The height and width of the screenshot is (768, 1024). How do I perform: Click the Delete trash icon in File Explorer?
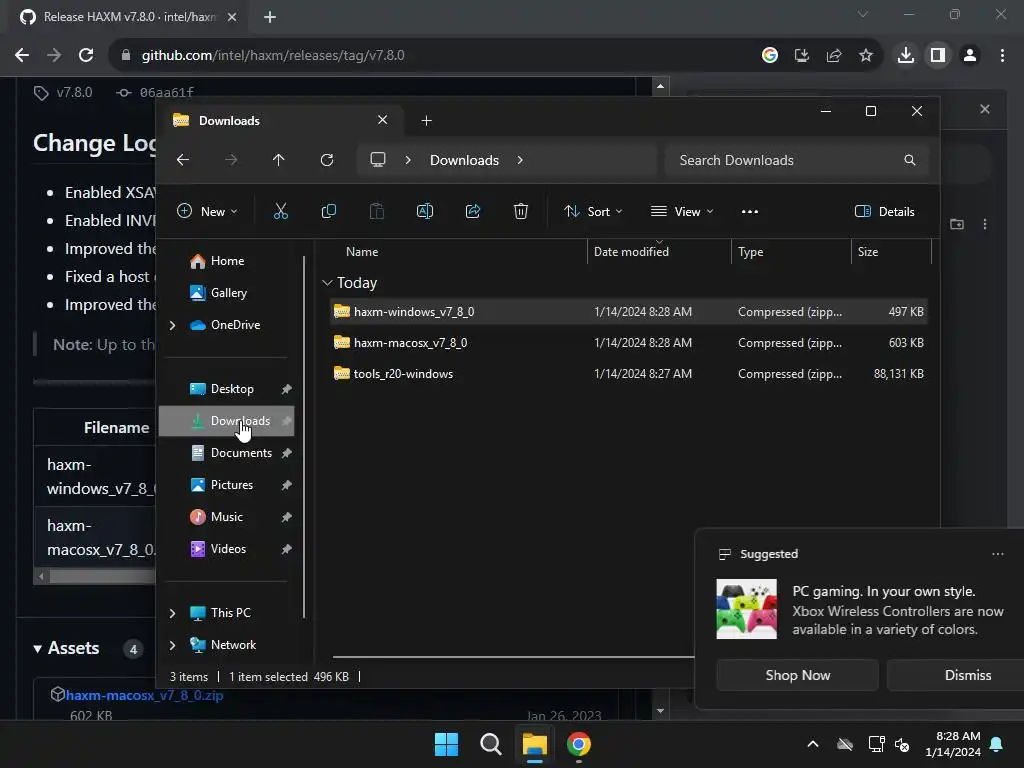tap(520, 211)
